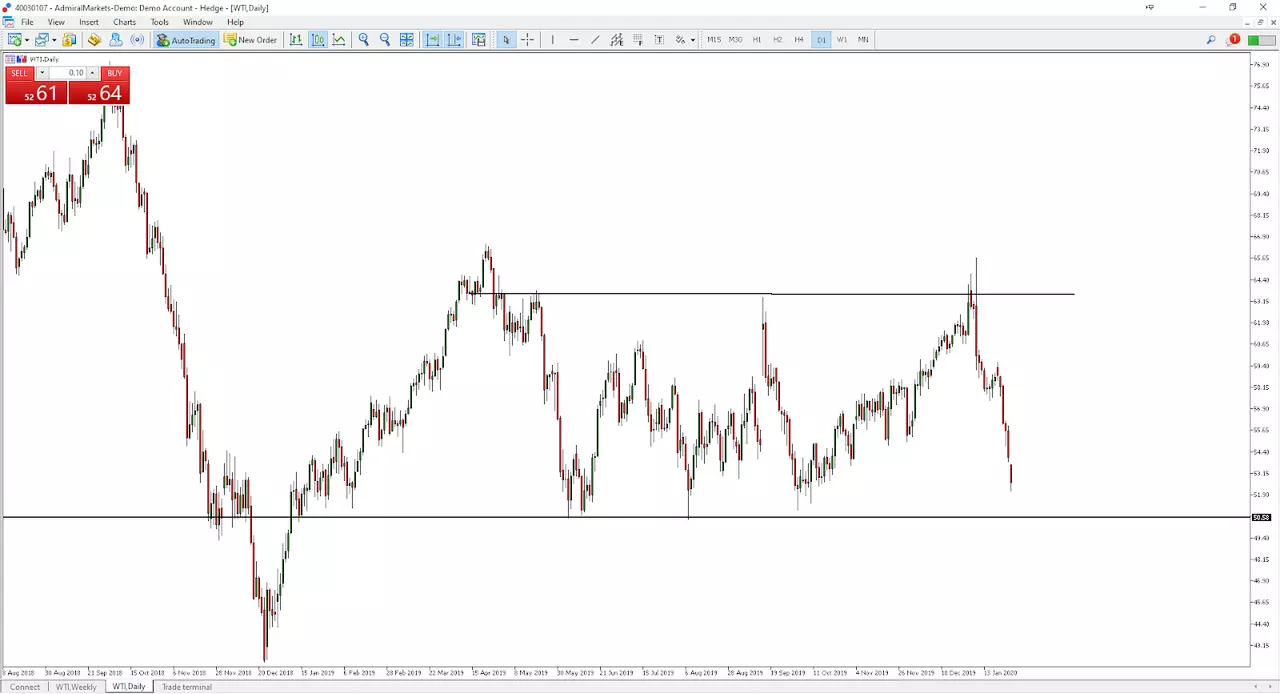Switch chart to line chart
Image resolution: width=1280 pixels, height=694 pixels.
point(340,40)
